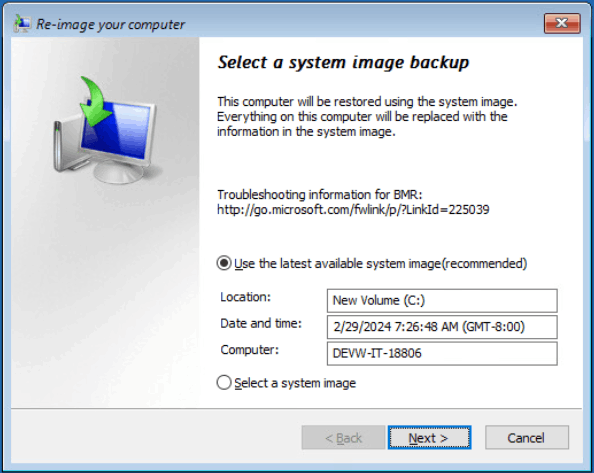This screenshot has width=594, height=473.
Task: Click the Re-image computer title bar icon
Action: coord(22,24)
